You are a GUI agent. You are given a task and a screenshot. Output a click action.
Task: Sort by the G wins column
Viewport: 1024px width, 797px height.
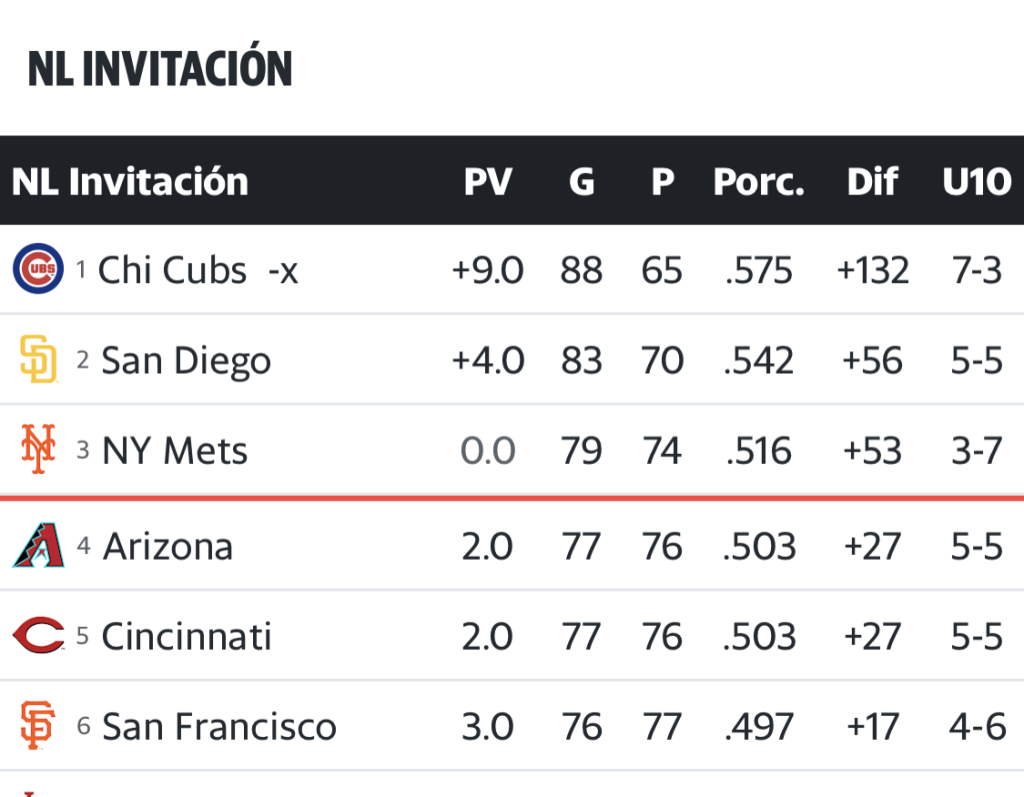click(581, 182)
